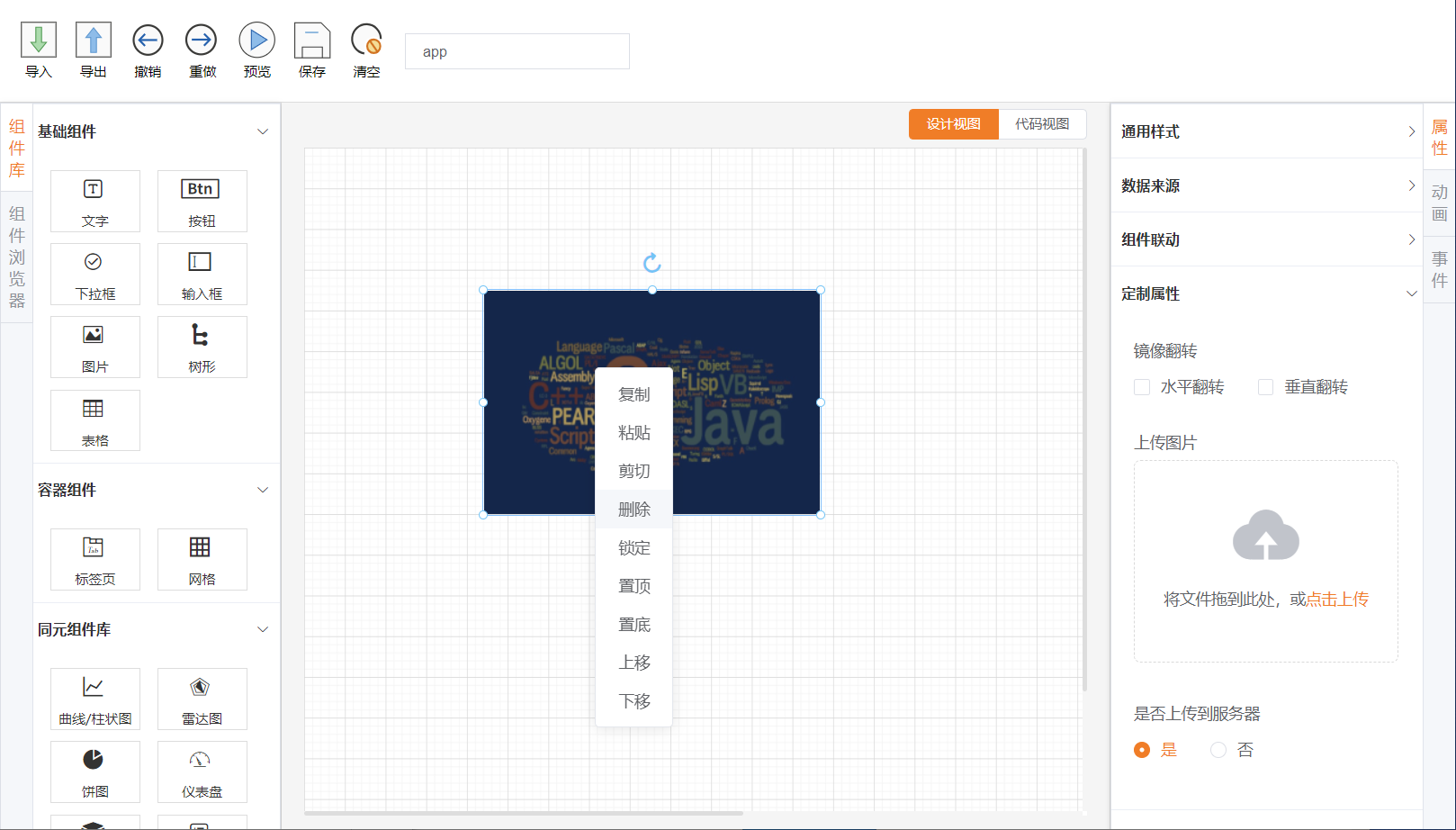The width and height of the screenshot is (1456, 830).
Task: Enable 垂直翻转 checkbox
Action: tap(1265, 387)
